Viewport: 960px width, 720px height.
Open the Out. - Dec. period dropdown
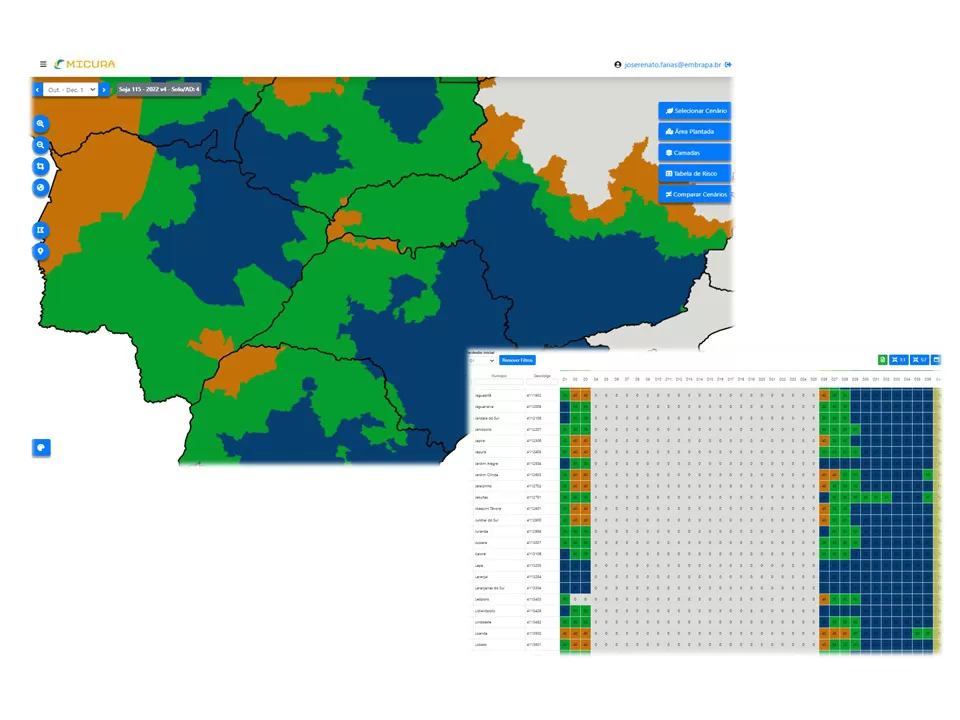pyautogui.click(x=70, y=90)
